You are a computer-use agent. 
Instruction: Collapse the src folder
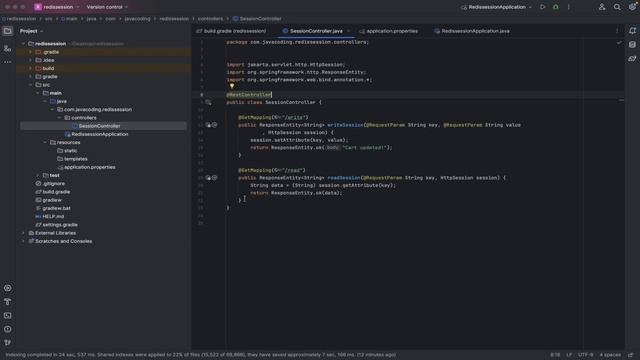(x=31, y=85)
